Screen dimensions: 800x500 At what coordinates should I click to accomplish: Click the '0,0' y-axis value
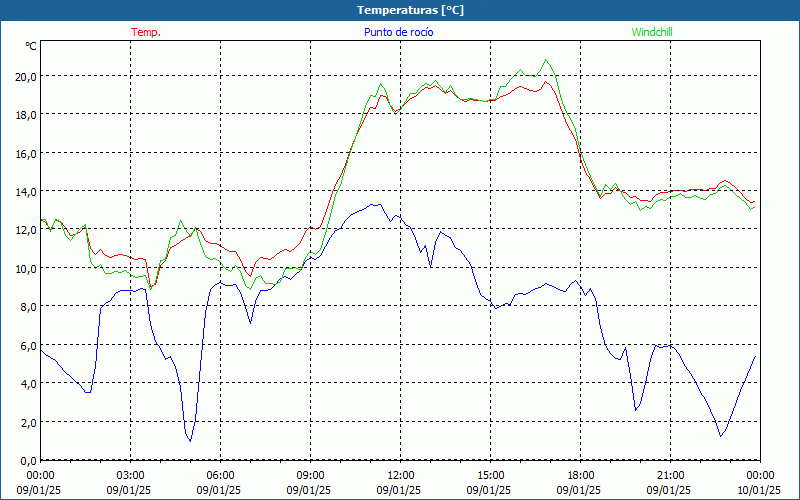(29, 461)
